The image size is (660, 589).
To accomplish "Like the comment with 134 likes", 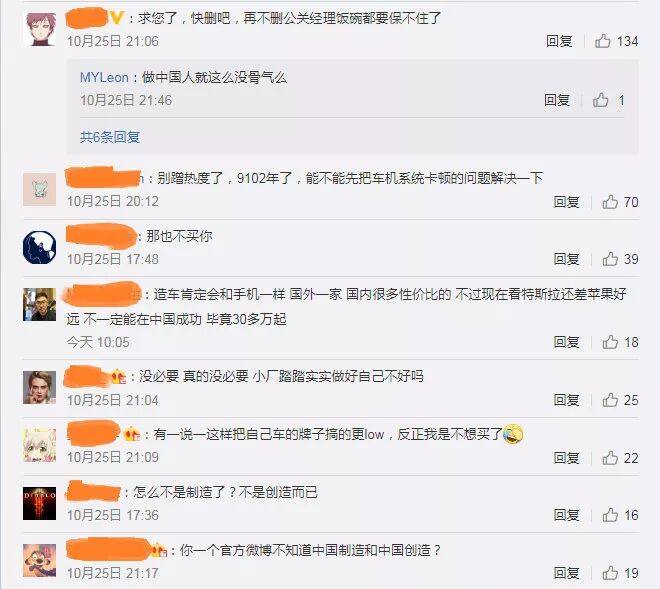I will (x=602, y=41).
